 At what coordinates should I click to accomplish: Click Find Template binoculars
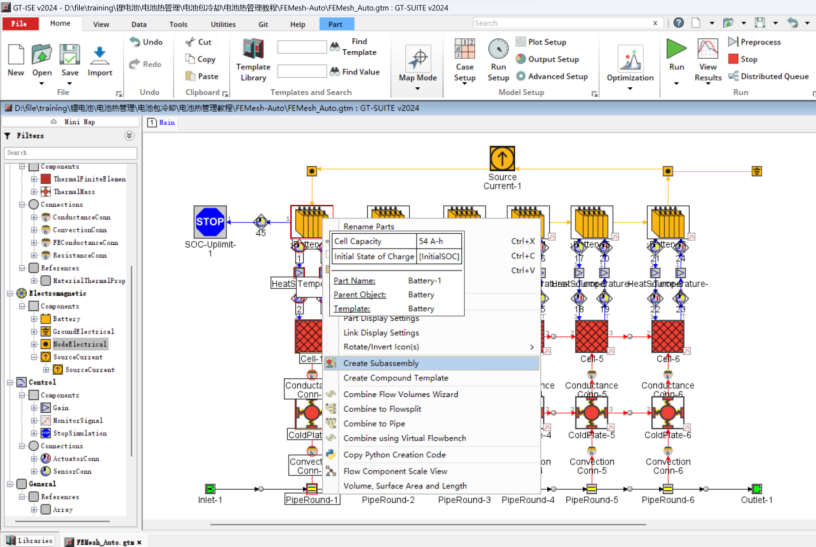click(335, 47)
